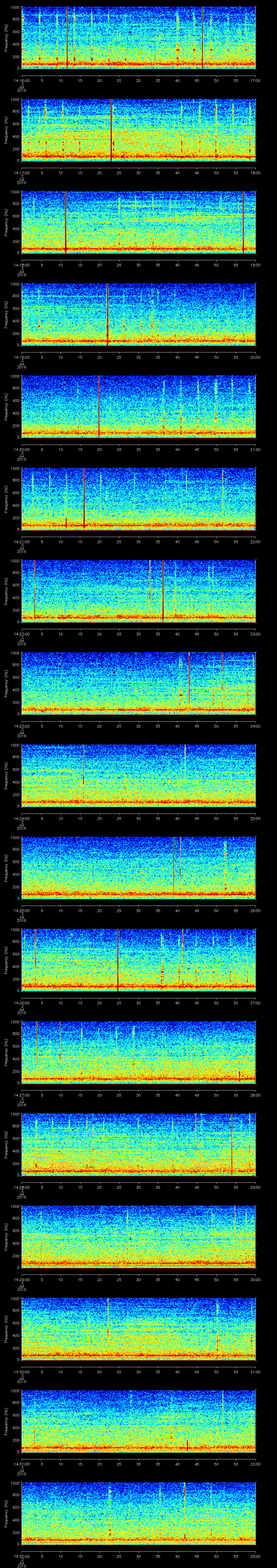This screenshot has width=277, height=1568.
Task: Click the 33:00 end time label
Action: point(255,1556)
